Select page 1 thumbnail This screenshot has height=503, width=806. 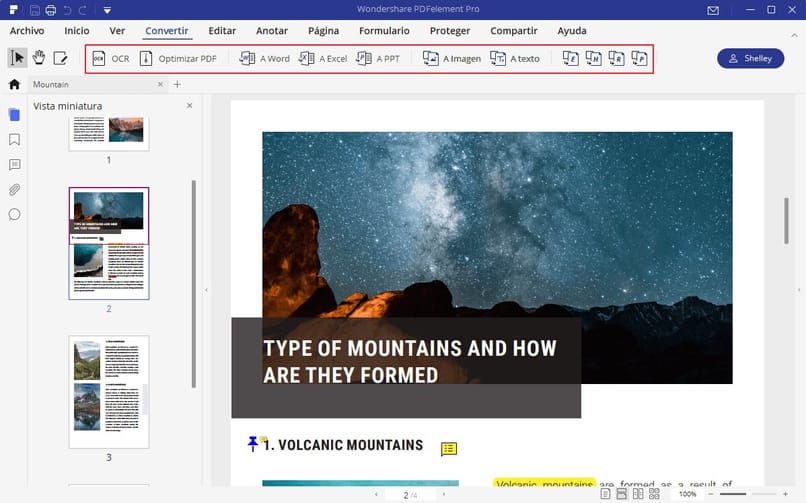(x=109, y=133)
